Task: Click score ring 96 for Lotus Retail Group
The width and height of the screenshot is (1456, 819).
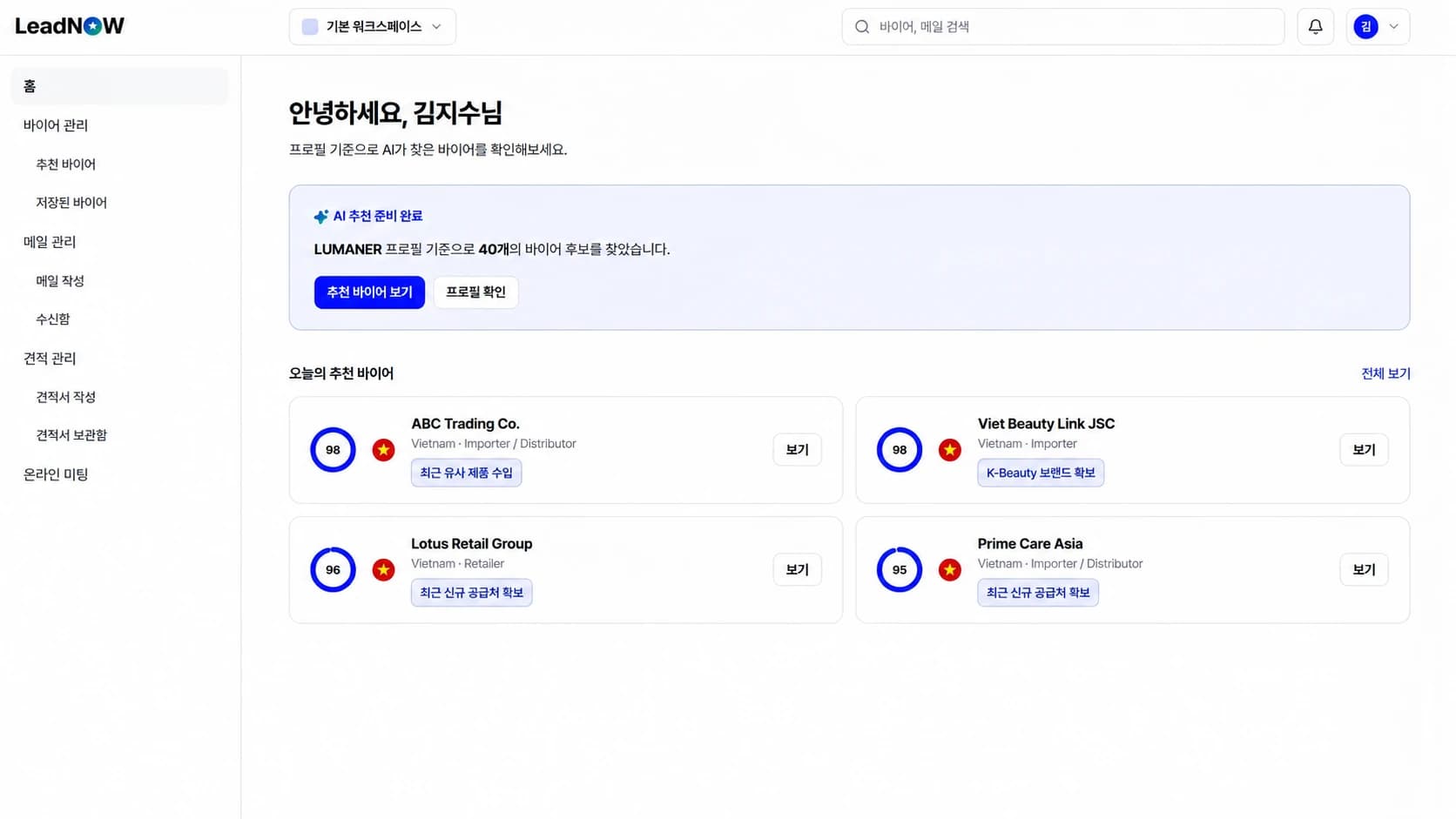Action: tap(333, 570)
